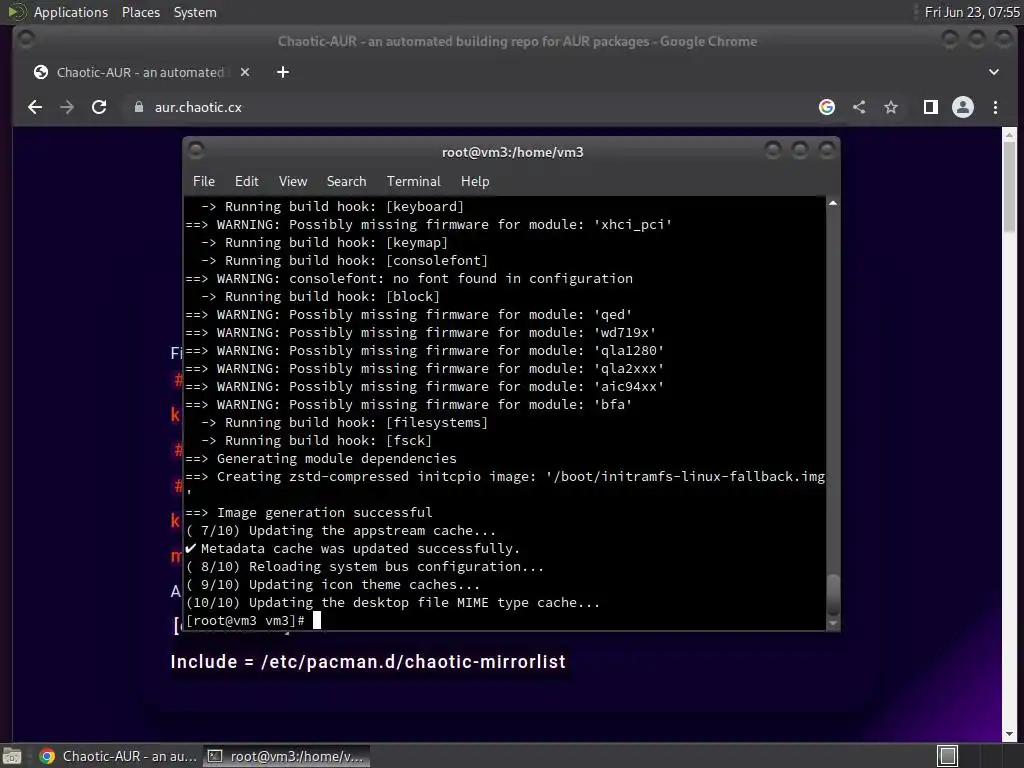Viewport: 1024px width, 768px height.
Task: Click terminal title root@vm3:/home/vm3
Action: pos(513,152)
